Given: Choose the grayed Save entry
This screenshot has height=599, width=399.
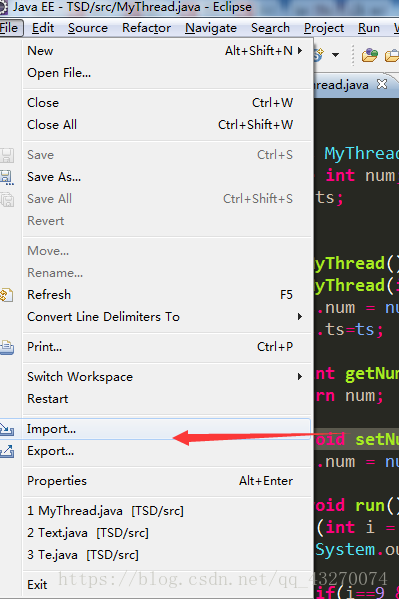Looking at the screenshot, I should (167, 155).
